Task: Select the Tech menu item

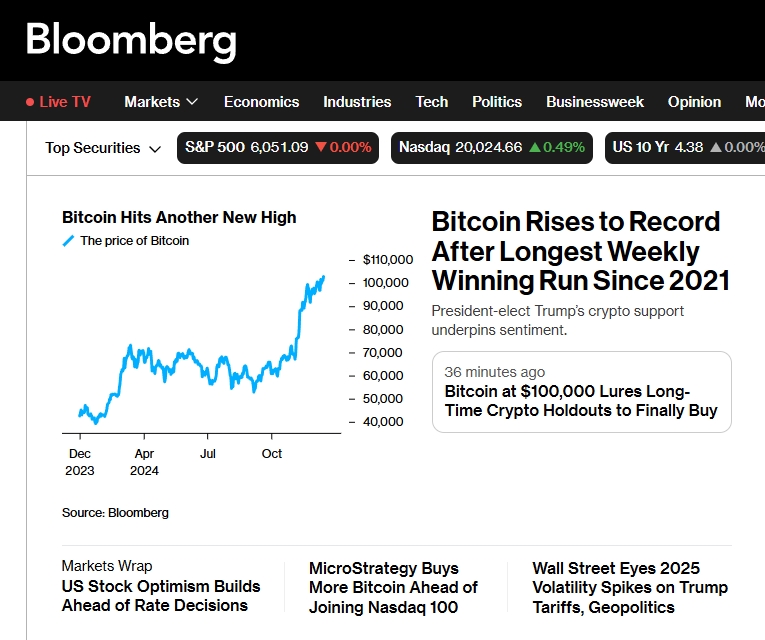Action: tap(432, 102)
